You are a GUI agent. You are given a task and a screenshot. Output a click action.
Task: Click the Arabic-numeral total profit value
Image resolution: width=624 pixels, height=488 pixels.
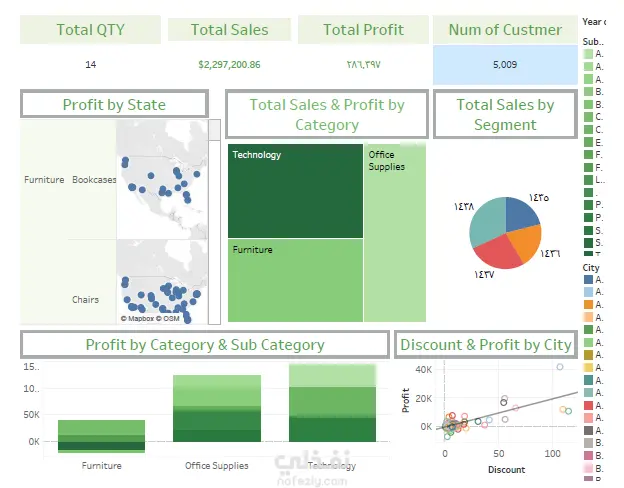click(x=363, y=64)
